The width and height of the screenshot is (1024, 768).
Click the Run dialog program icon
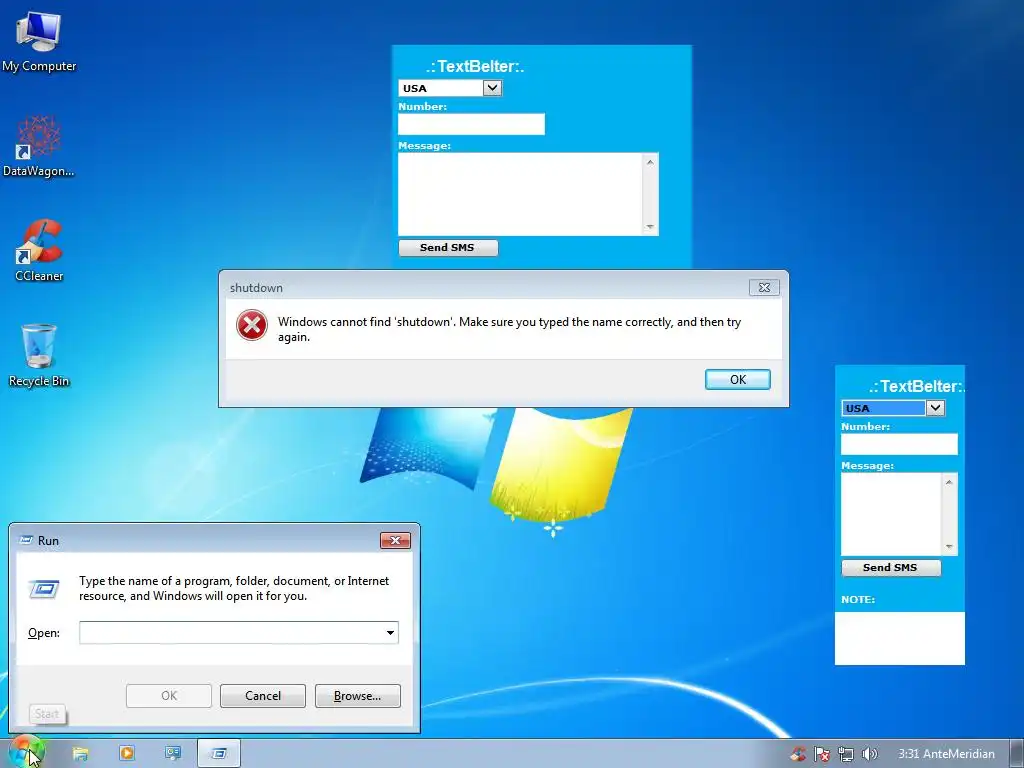pos(44,589)
